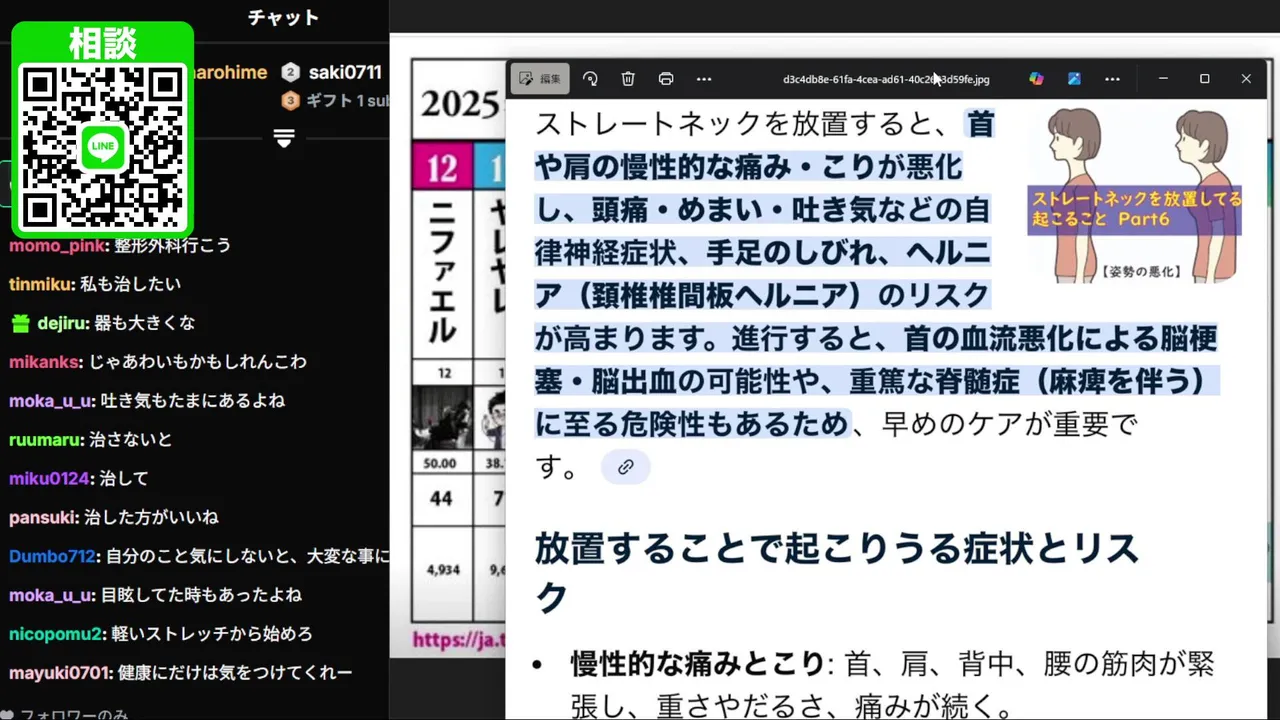Open the 編集 (Edit) button in Photos viewer
The image size is (1280, 720).
coord(540,79)
